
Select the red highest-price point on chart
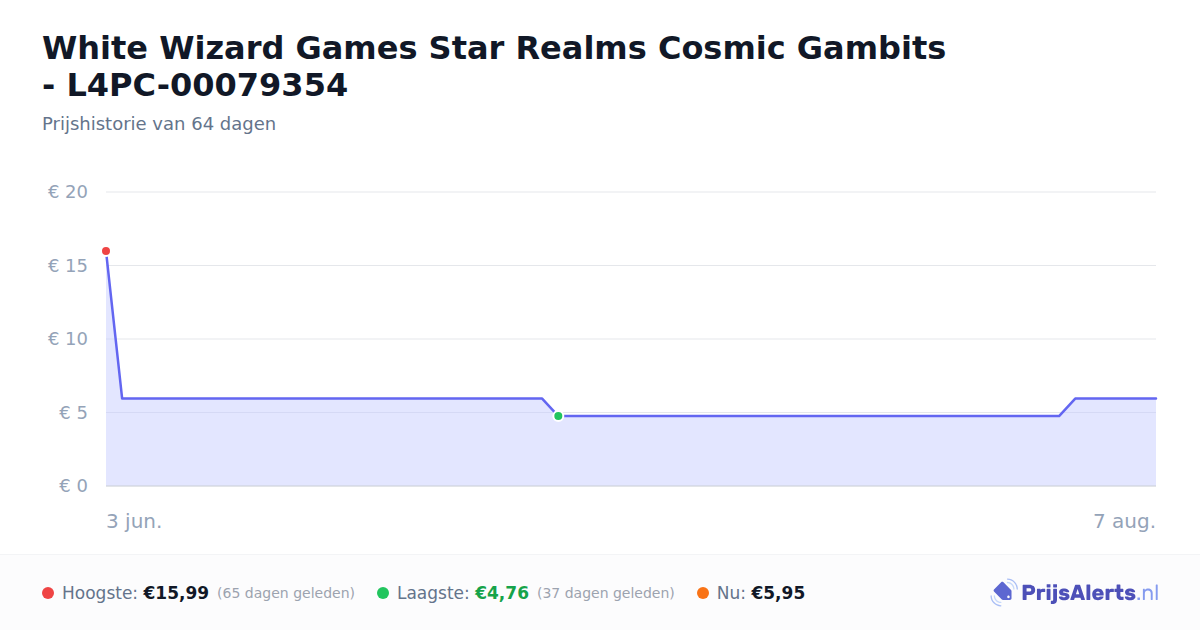106,251
